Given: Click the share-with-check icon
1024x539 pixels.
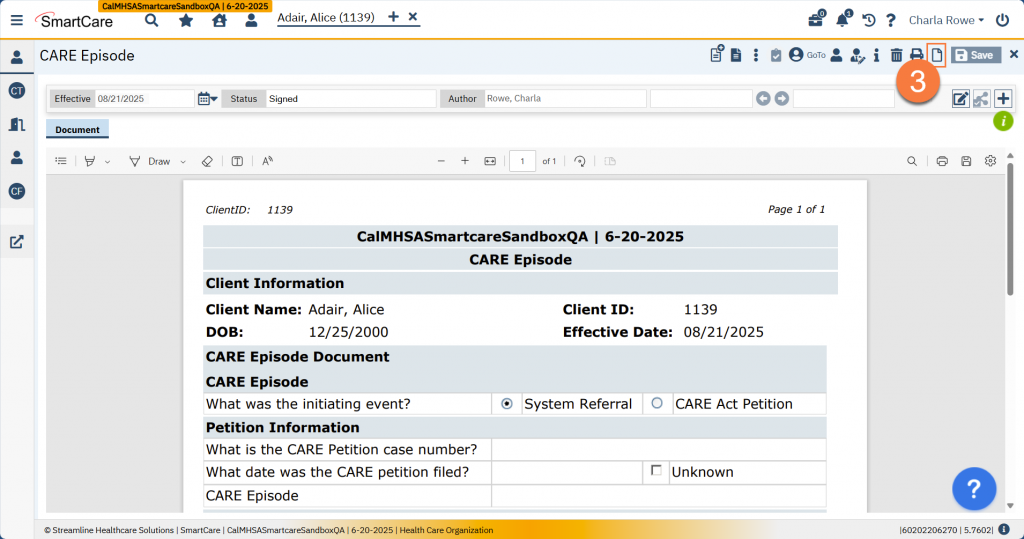Looking at the screenshot, I should (x=982, y=99).
